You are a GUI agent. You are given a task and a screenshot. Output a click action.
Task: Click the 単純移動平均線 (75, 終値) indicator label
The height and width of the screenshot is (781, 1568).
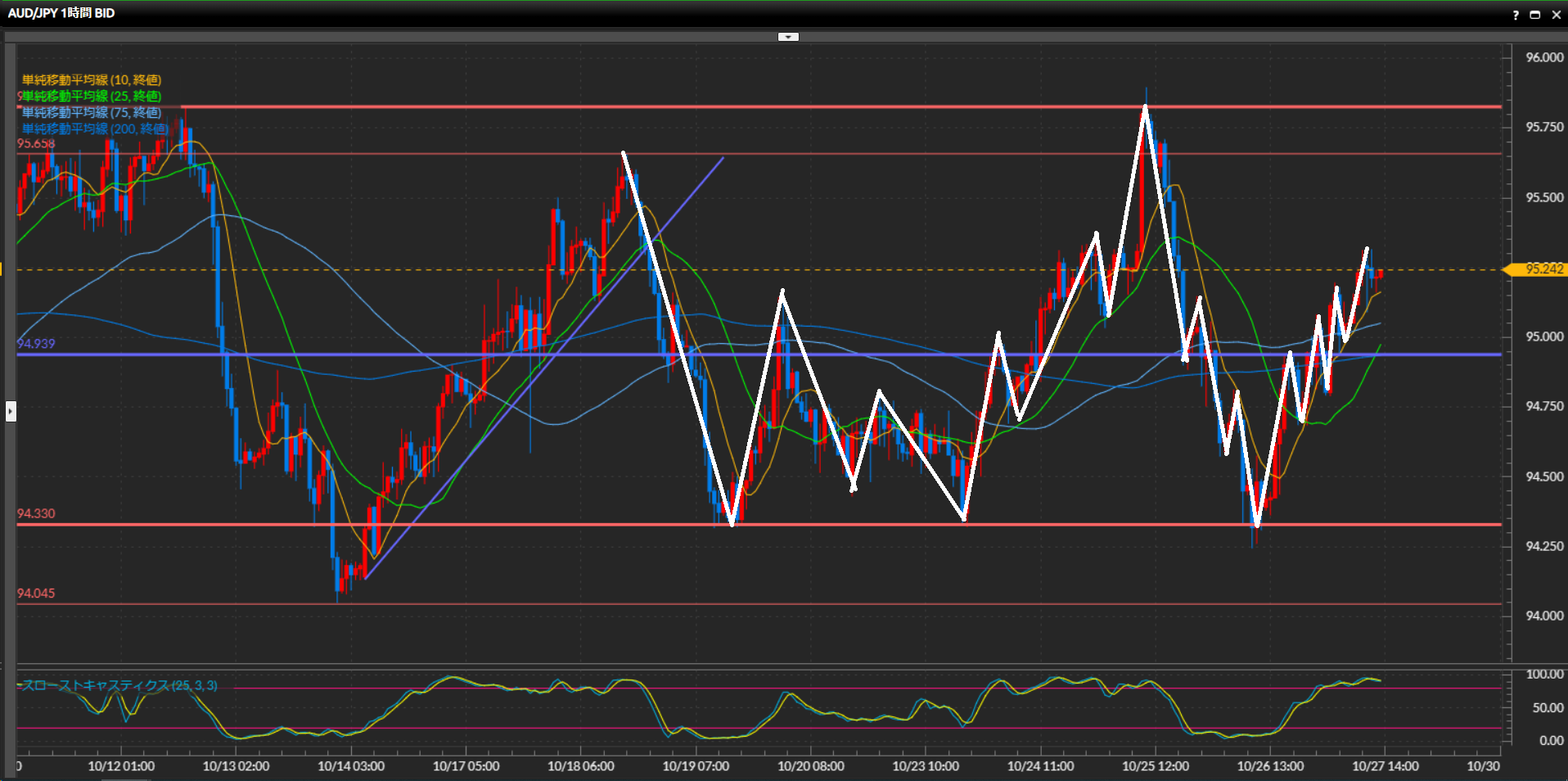click(x=92, y=112)
